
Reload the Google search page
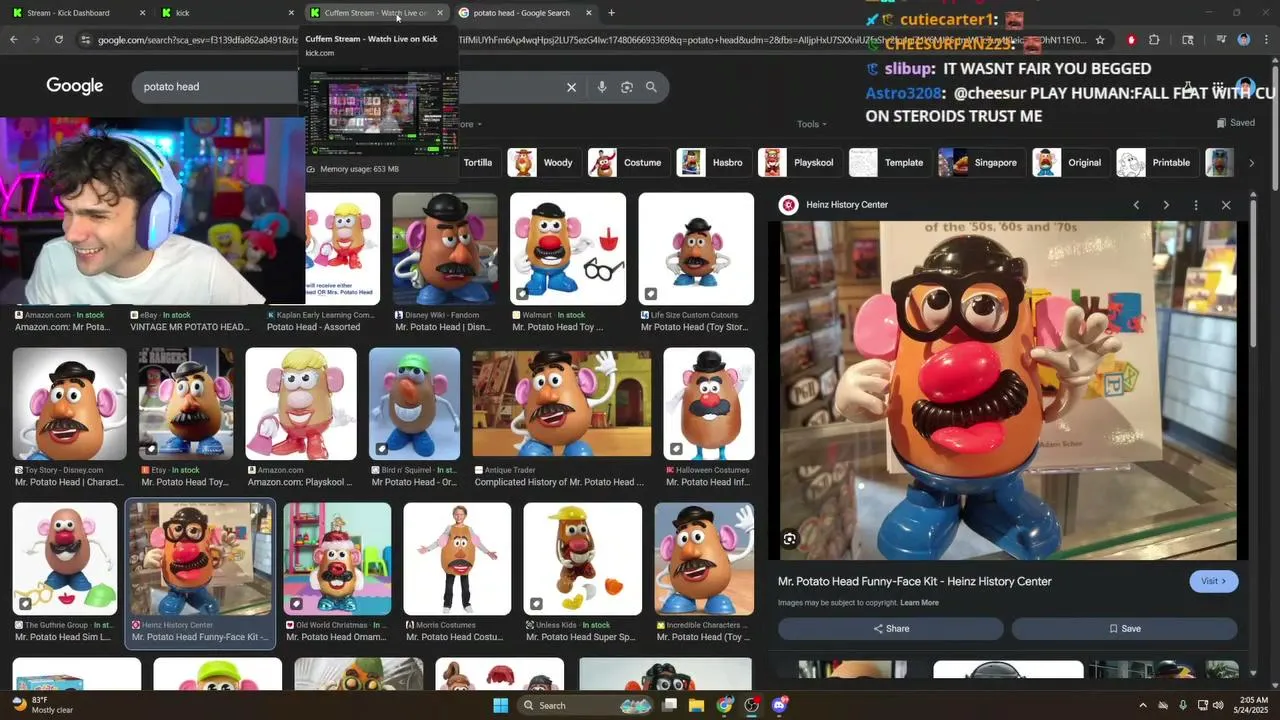[59, 40]
